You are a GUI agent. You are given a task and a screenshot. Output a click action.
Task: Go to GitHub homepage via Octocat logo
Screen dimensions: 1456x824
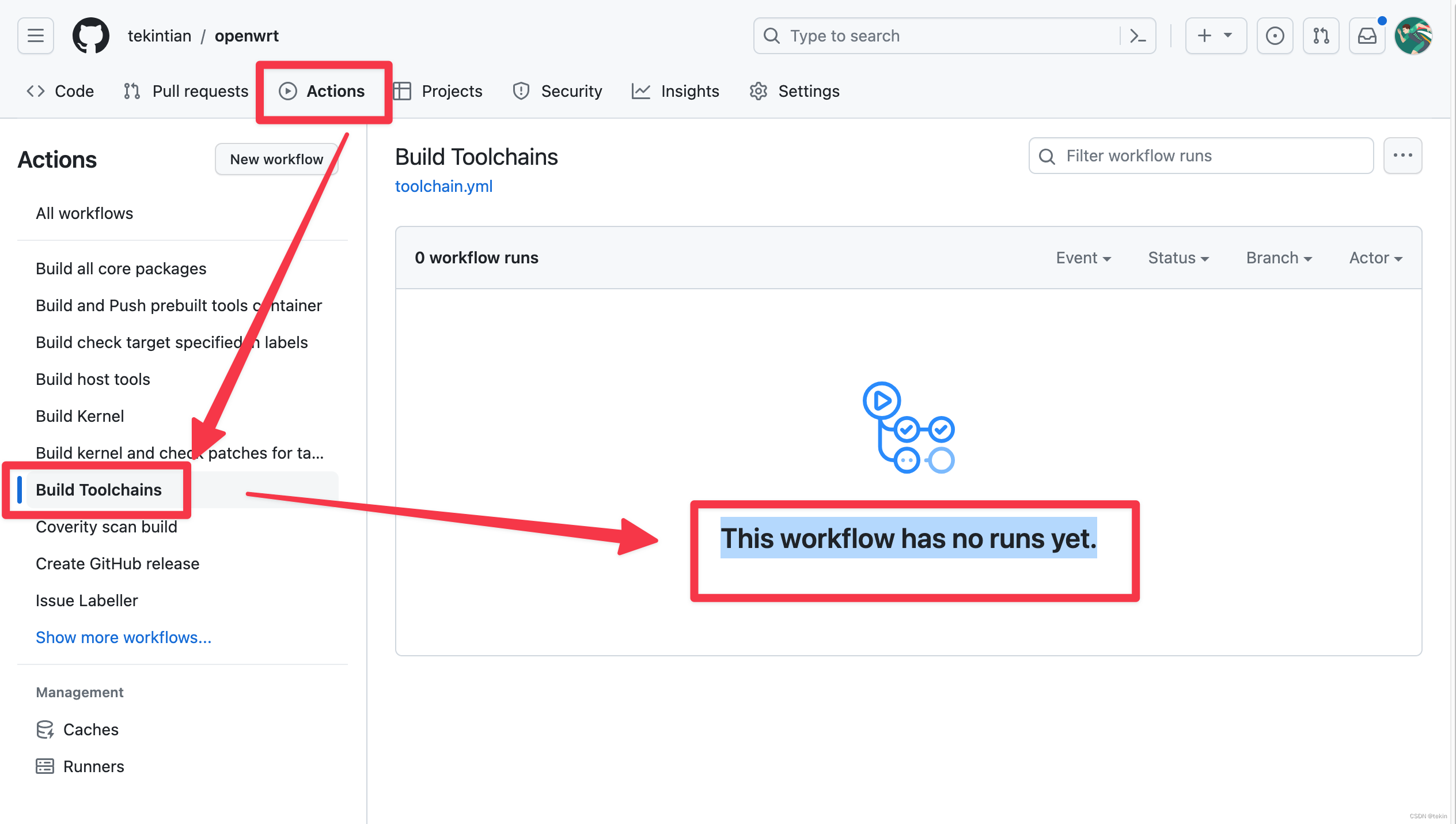90,36
